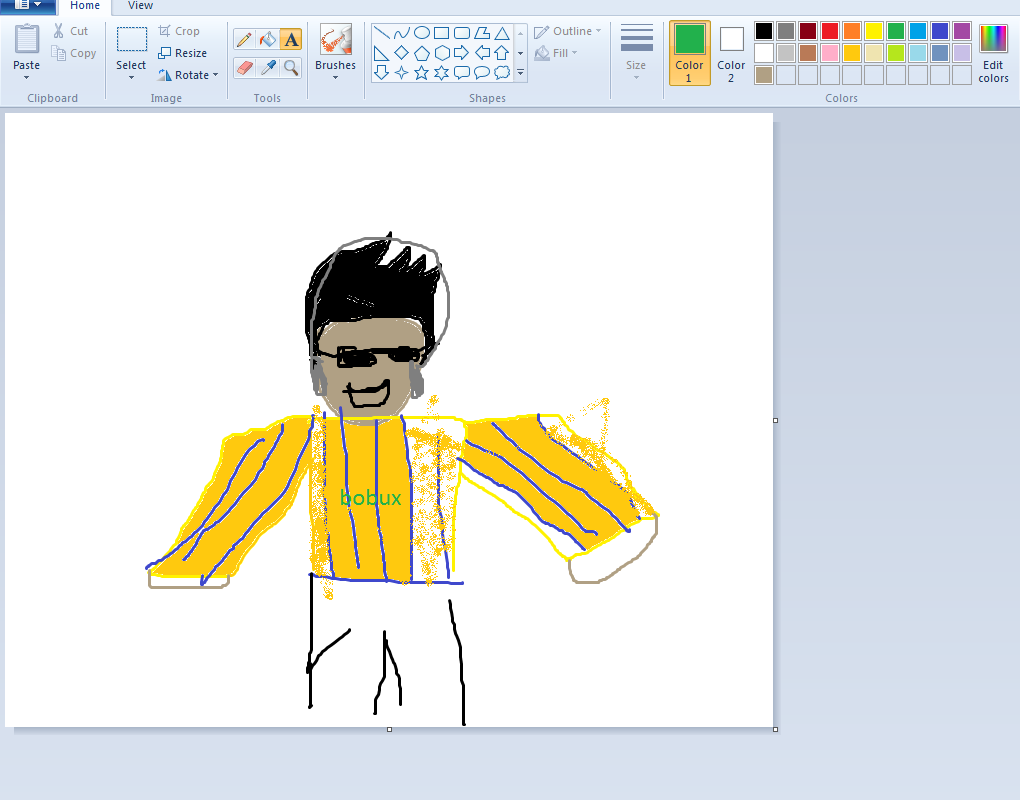Open the Brushes tool button

(336, 40)
